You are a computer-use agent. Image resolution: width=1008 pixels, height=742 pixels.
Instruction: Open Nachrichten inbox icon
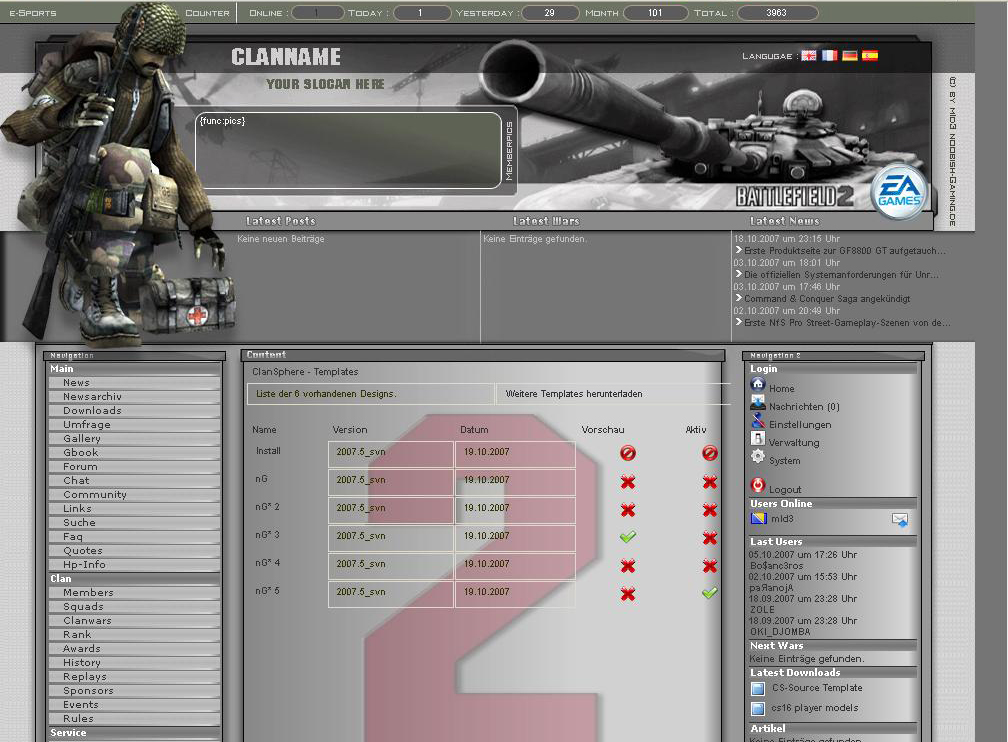point(758,405)
